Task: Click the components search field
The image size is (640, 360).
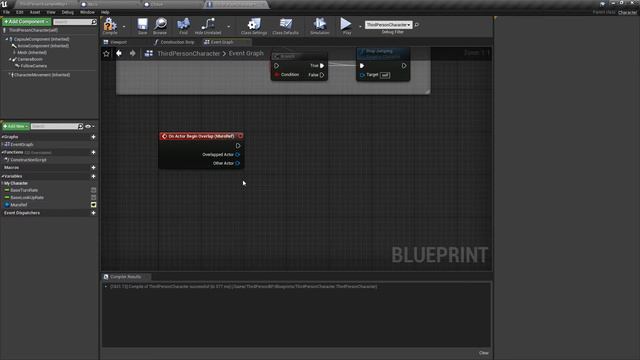Action: tap(75, 22)
